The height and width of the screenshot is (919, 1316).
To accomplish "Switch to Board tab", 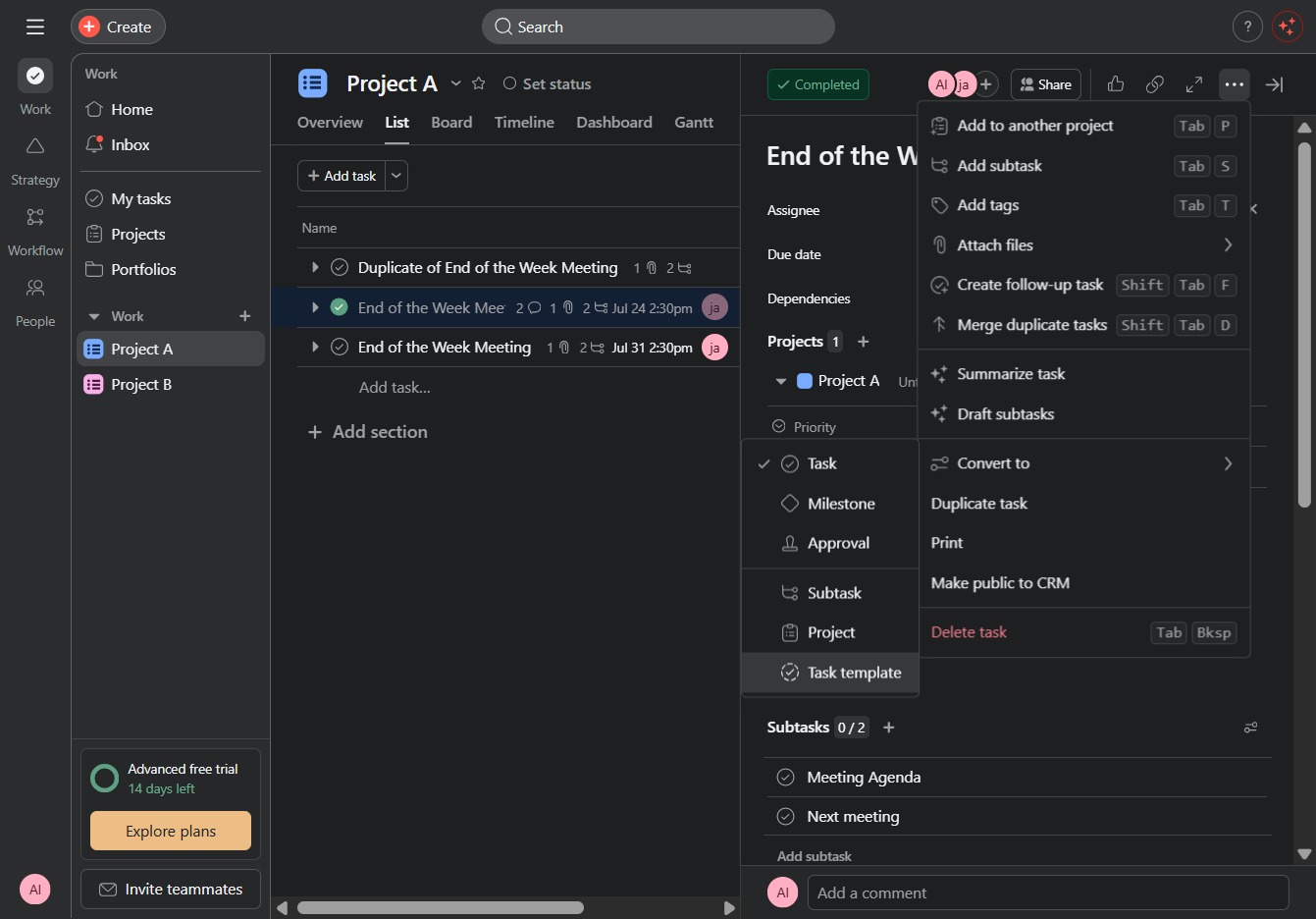I will 451,122.
